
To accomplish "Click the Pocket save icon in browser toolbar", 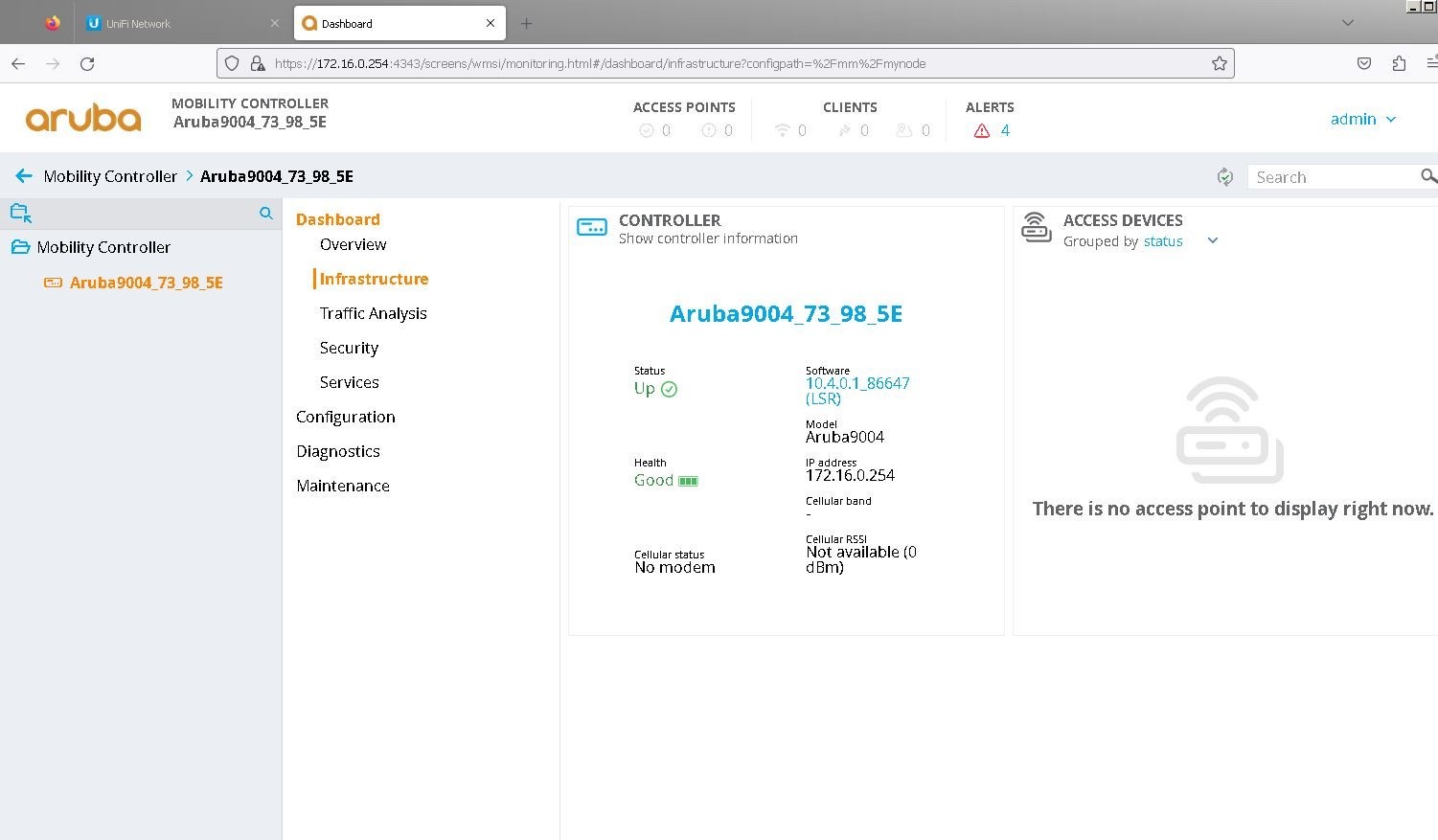I will click(x=1364, y=63).
